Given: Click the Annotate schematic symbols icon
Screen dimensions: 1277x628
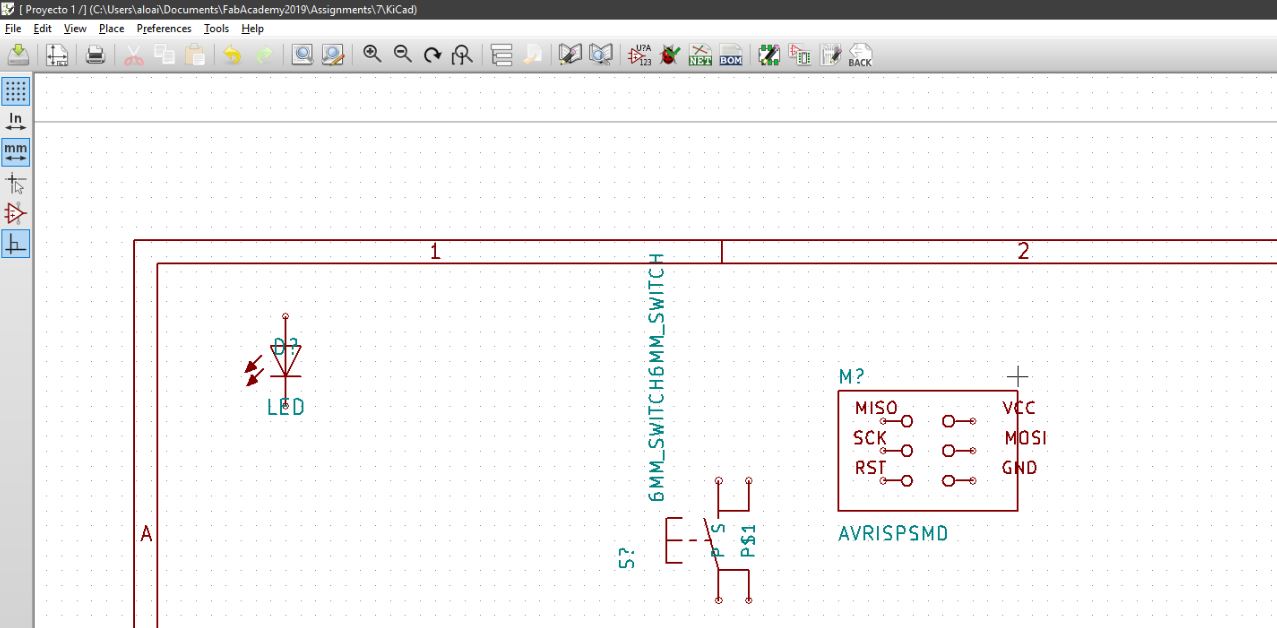Looking at the screenshot, I should (x=639, y=55).
